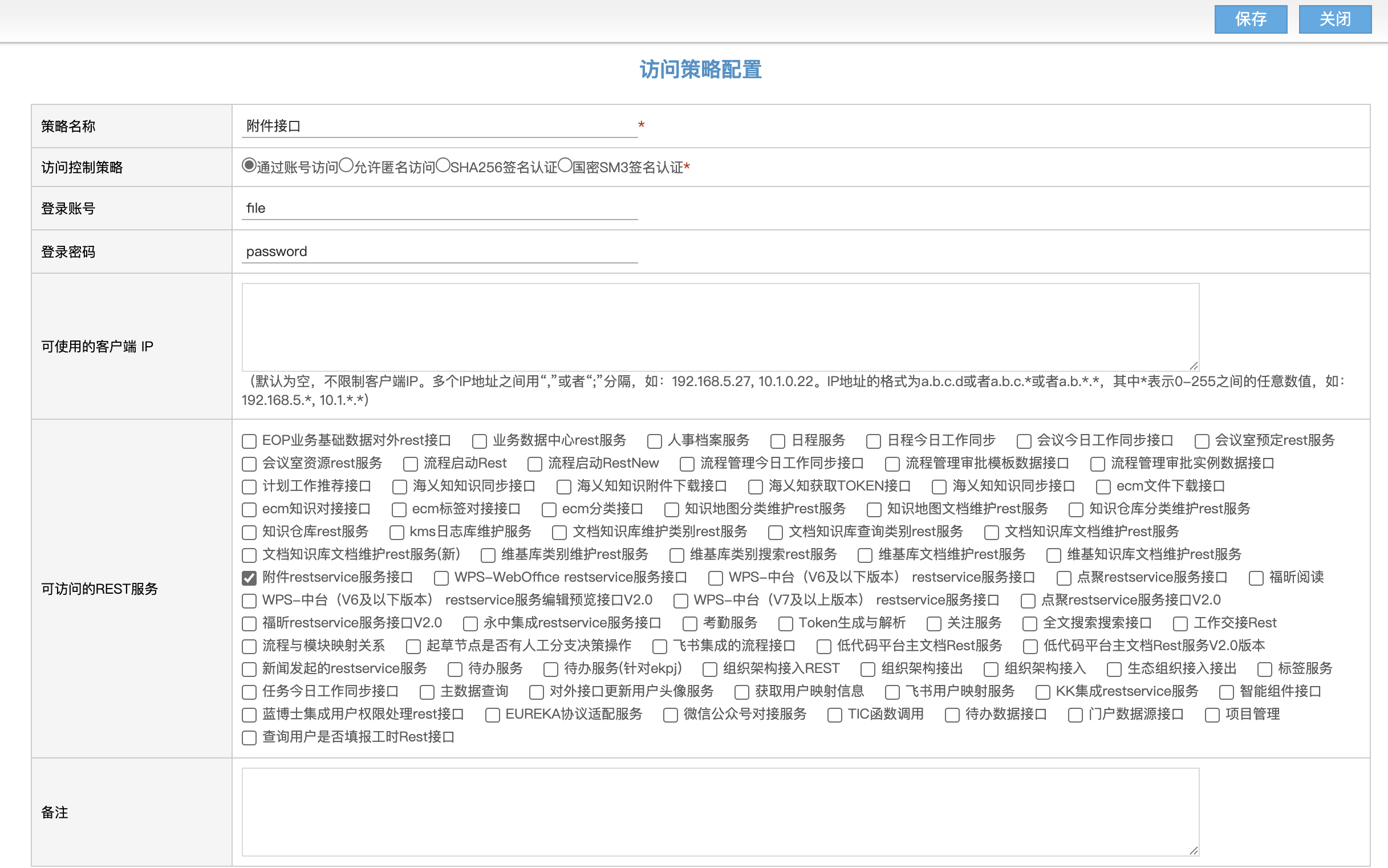
Task: Select 通过账号访问 radio option
Action: coord(249,165)
